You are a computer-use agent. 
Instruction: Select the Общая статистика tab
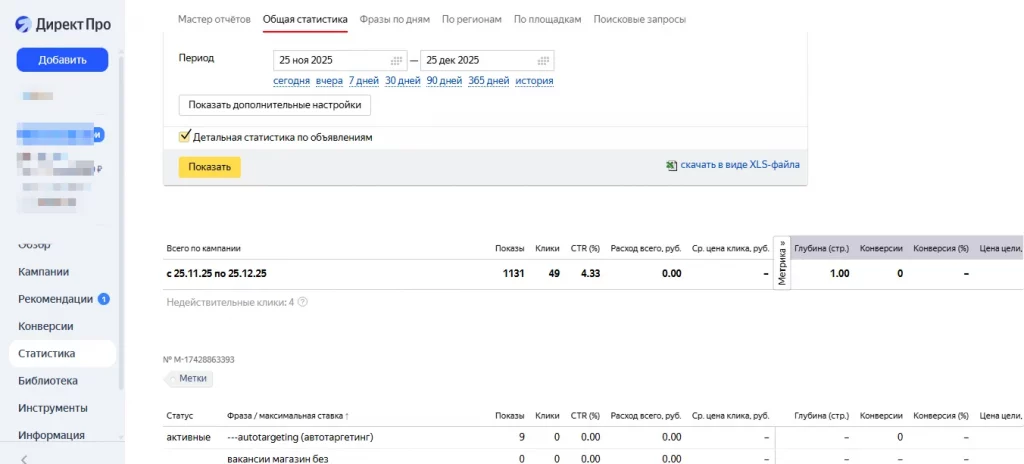305,19
